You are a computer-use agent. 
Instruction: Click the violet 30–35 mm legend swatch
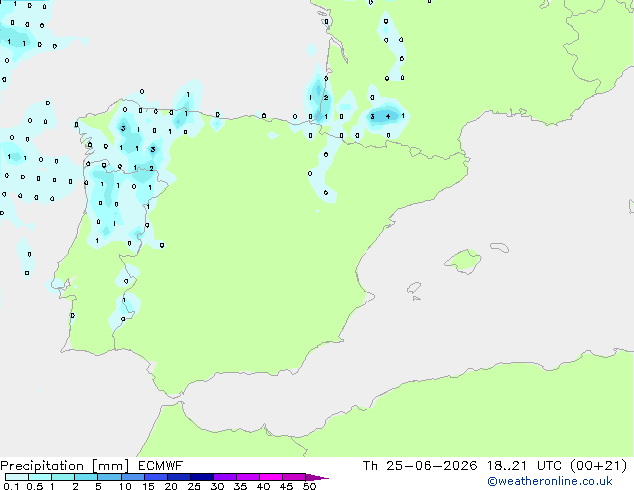(x=225, y=477)
